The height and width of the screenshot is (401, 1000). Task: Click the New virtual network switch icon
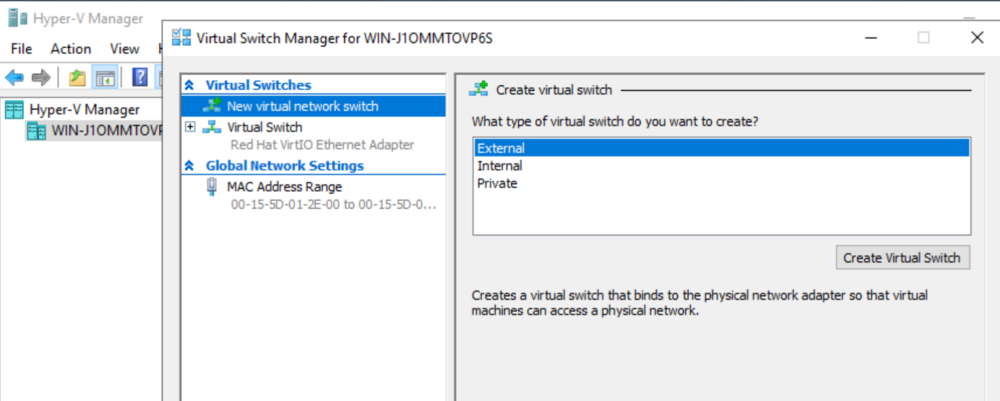[x=212, y=106]
